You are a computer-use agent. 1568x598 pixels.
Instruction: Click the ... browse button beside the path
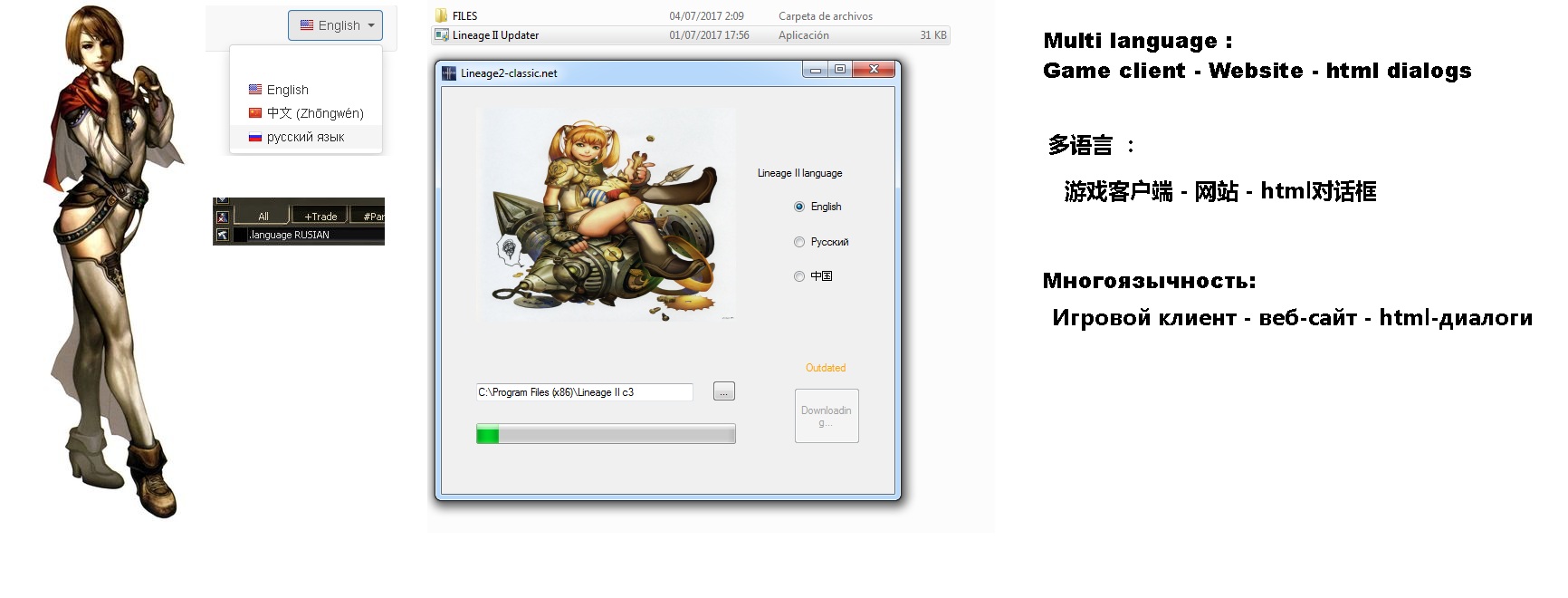coord(724,391)
